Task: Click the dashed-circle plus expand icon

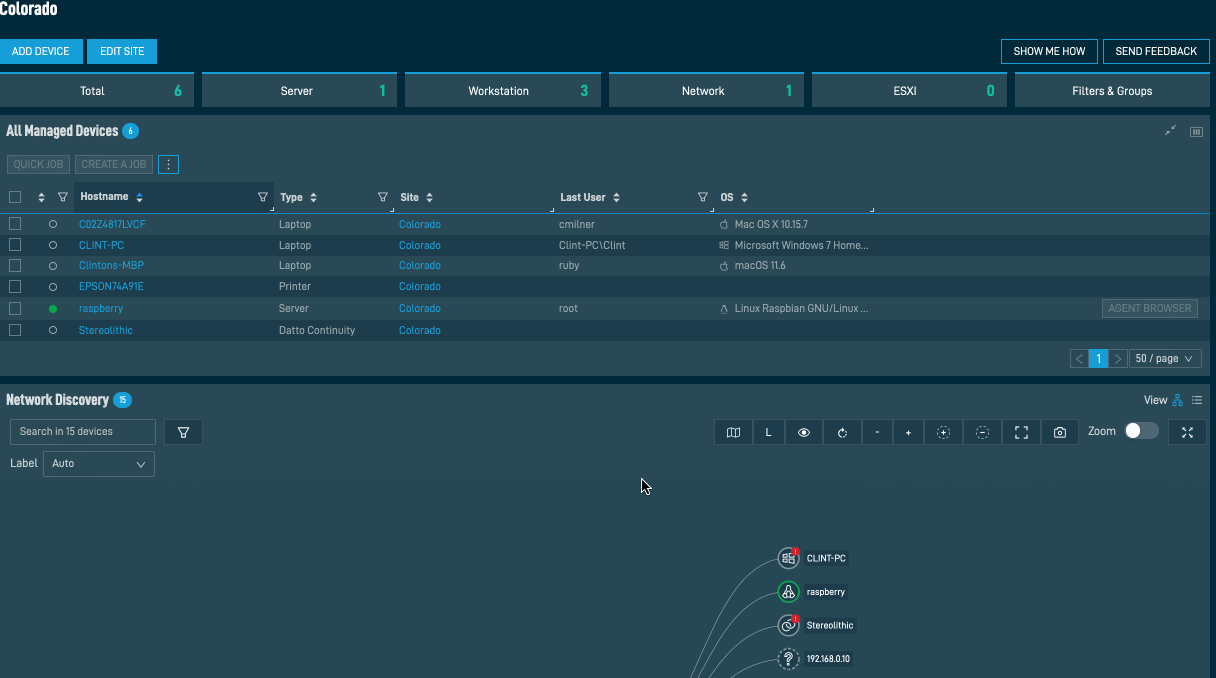Action: (943, 432)
